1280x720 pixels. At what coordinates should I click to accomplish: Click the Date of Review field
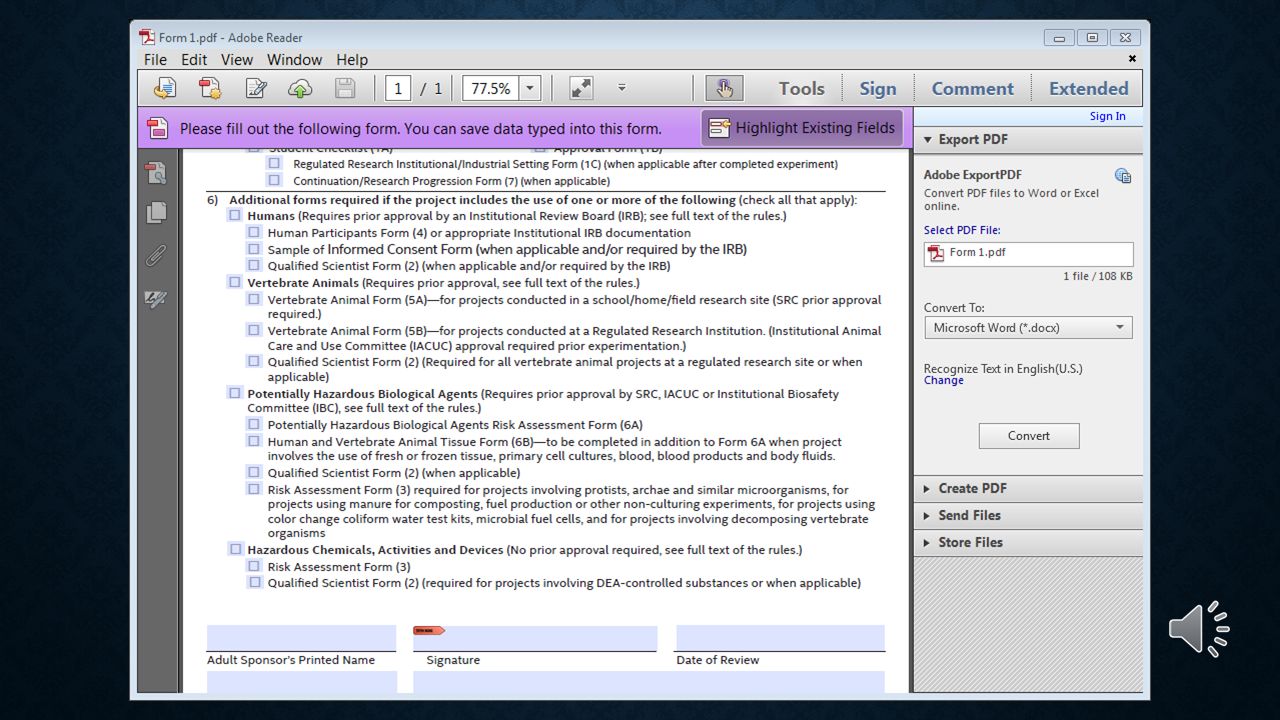pos(780,638)
